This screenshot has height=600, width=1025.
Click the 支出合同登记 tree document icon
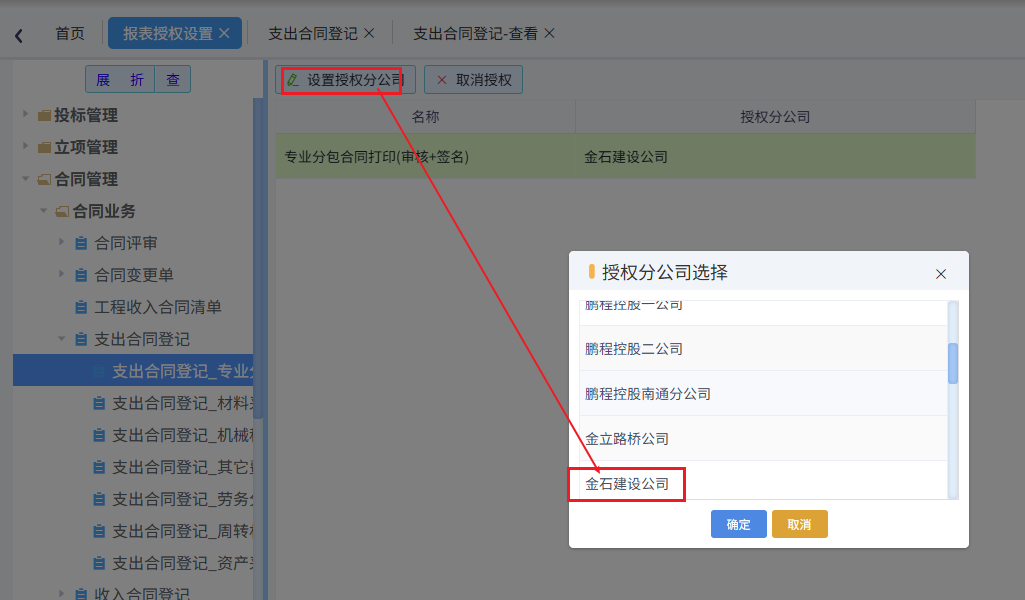pyautogui.click(x=81, y=339)
